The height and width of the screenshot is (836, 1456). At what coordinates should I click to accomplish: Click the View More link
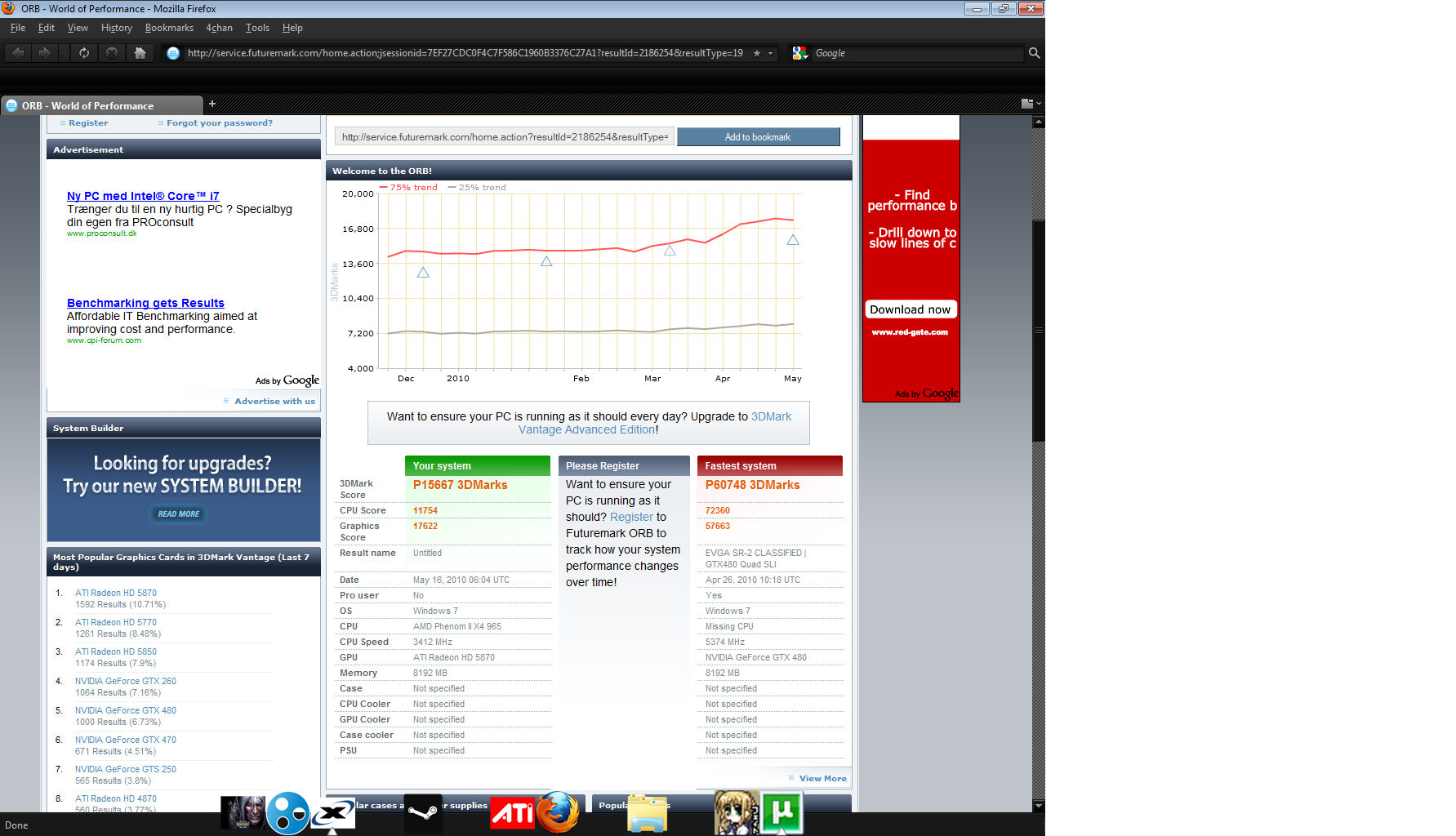822,778
